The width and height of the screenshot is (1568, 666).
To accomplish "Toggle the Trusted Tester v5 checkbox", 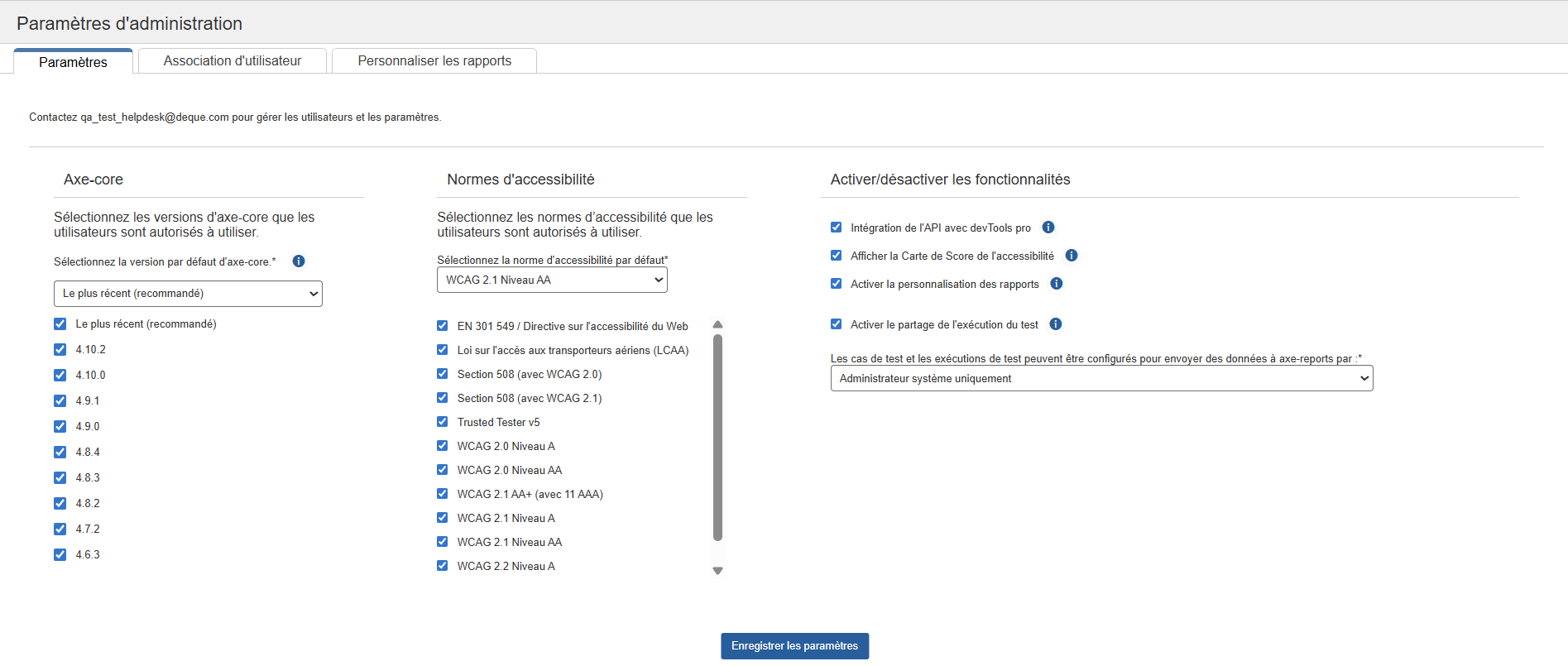I will tap(443, 422).
